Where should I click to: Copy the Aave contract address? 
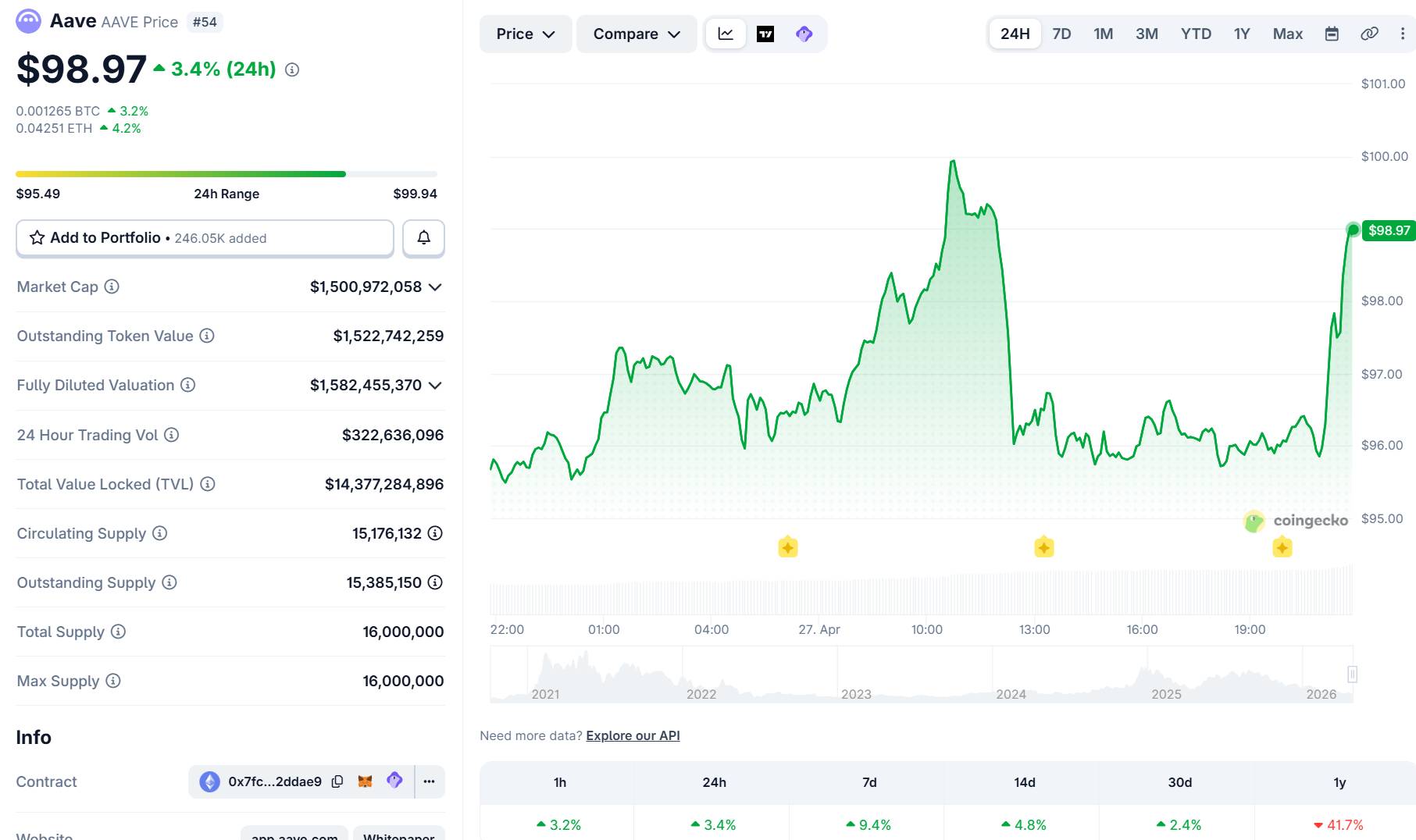tap(337, 781)
